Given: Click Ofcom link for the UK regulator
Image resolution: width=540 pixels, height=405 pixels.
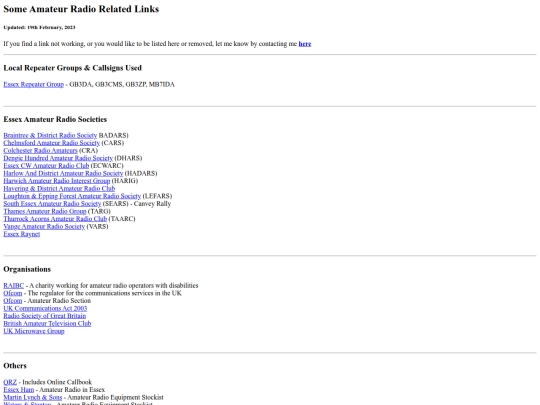Looking at the screenshot, I should click(13, 293).
